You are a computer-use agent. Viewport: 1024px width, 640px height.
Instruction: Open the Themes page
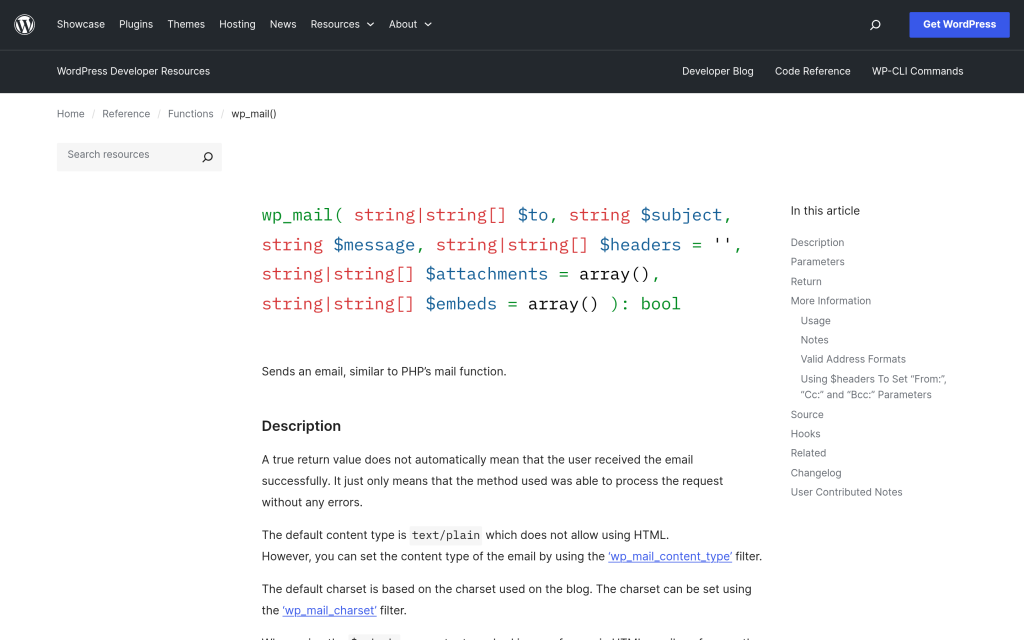[186, 24]
